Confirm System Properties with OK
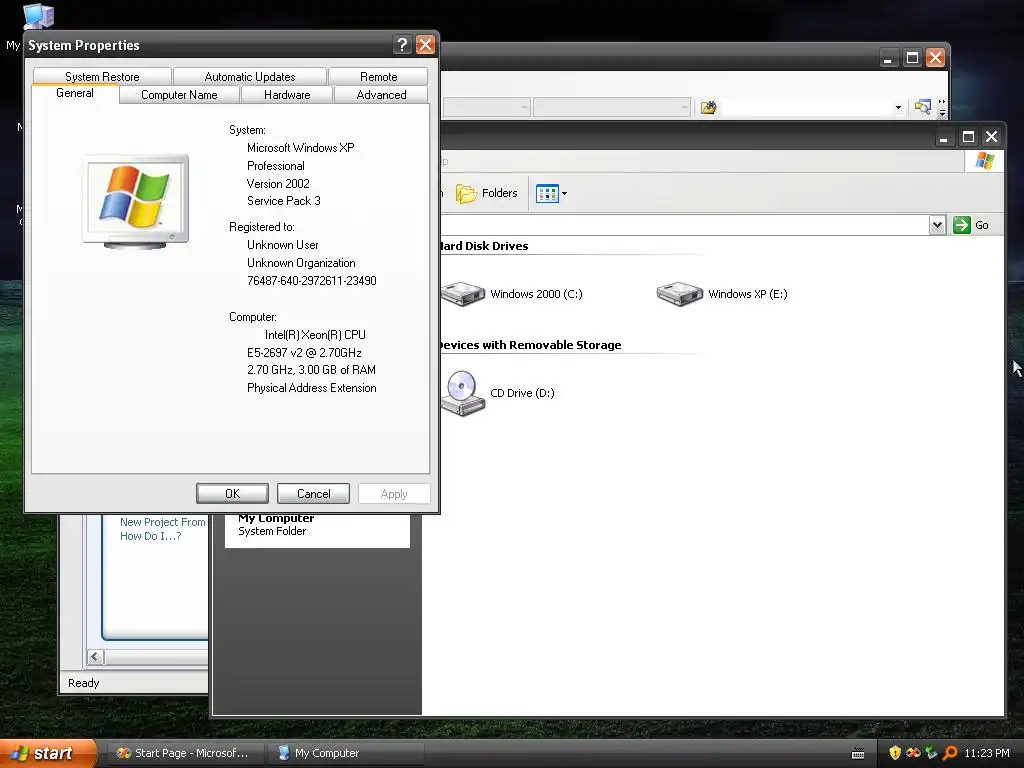 (x=232, y=494)
